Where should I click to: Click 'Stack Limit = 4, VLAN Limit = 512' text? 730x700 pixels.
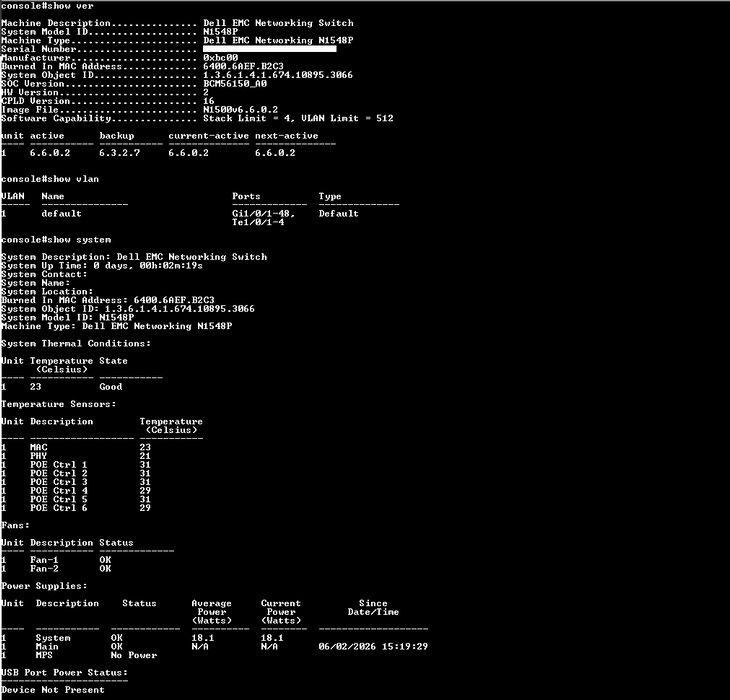(x=298, y=118)
